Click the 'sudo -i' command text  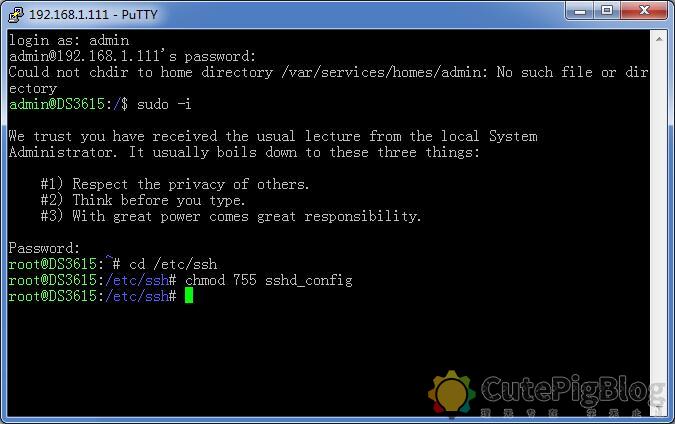(x=164, y=104)
